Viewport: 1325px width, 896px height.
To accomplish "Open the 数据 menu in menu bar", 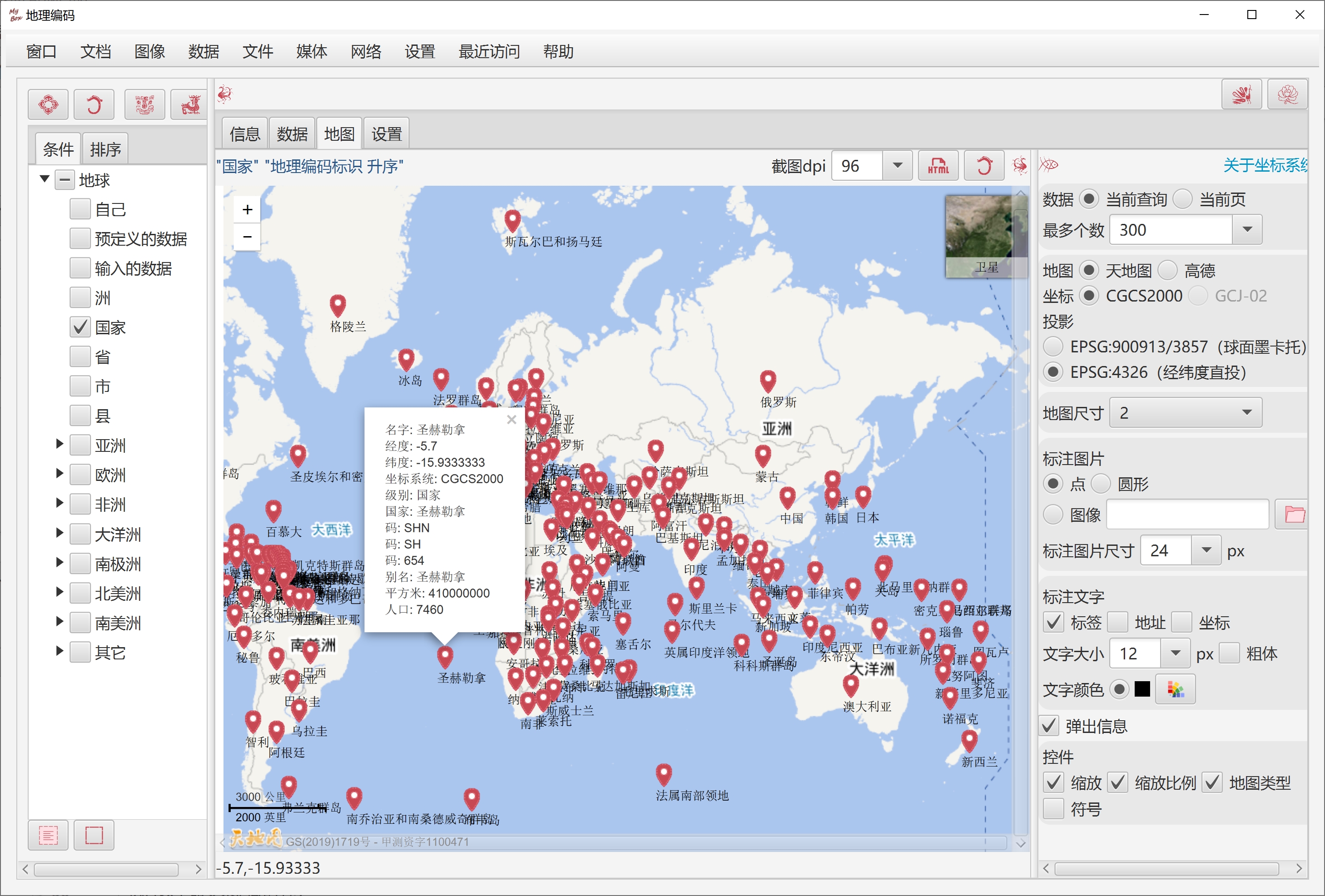I will pos(203,52).
